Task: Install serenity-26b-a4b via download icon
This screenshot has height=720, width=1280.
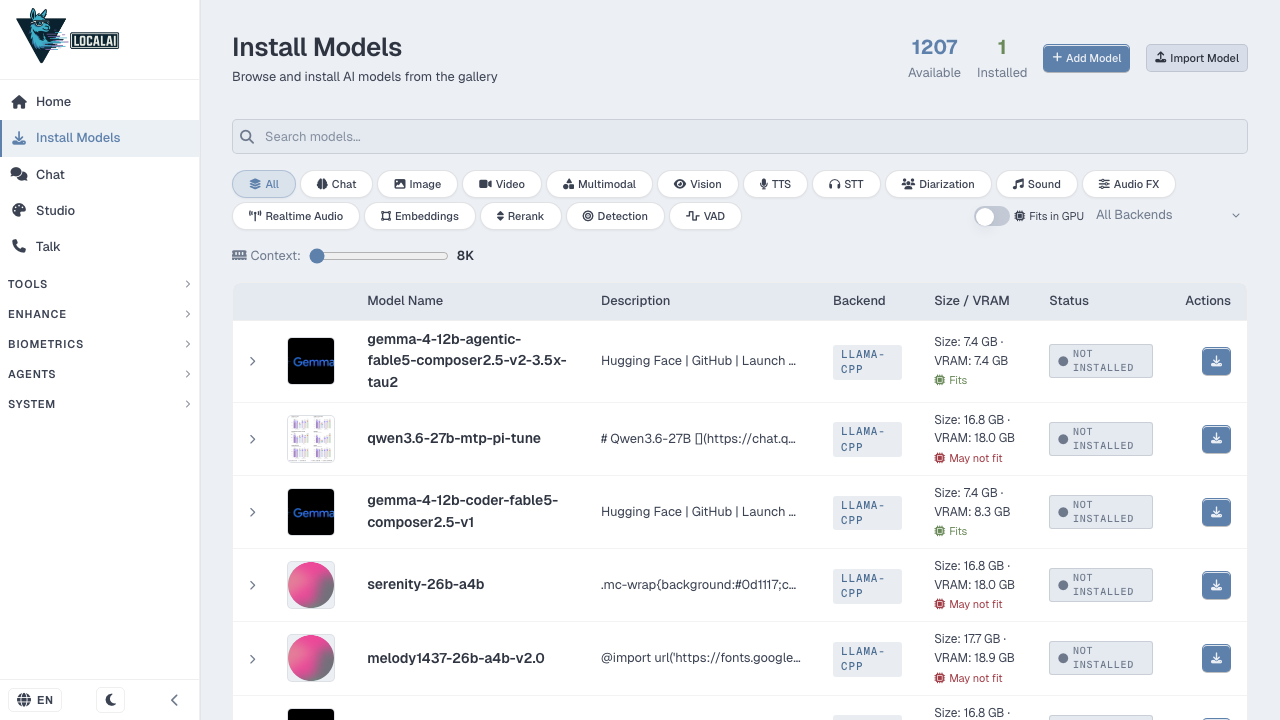Action: click(x=1216, y=585)
